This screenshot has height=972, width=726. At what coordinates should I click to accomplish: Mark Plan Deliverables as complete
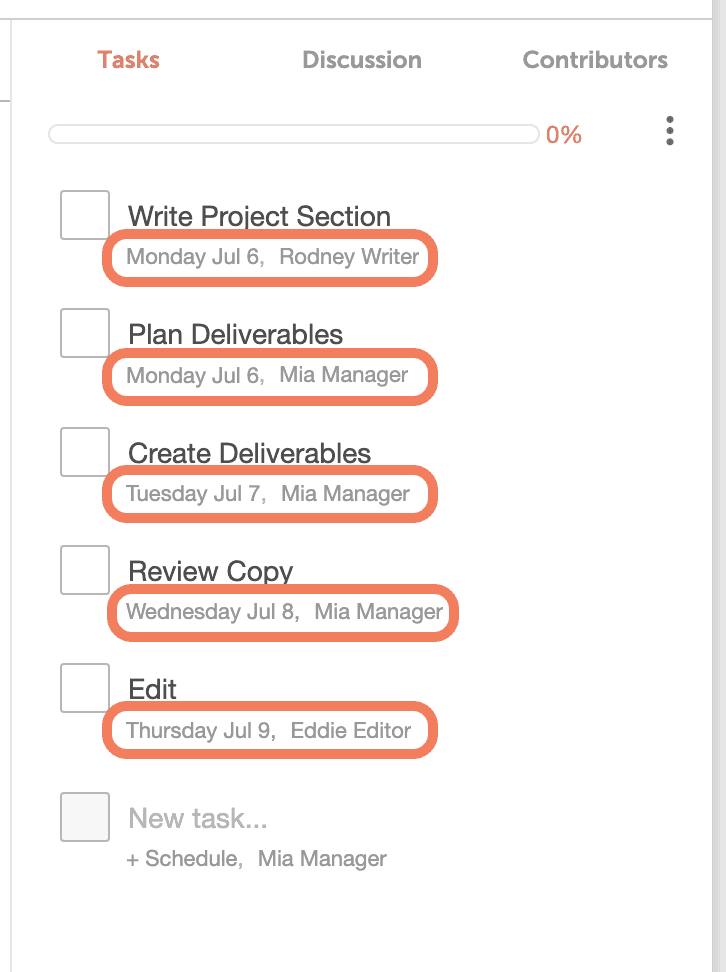tap(84, 332)
